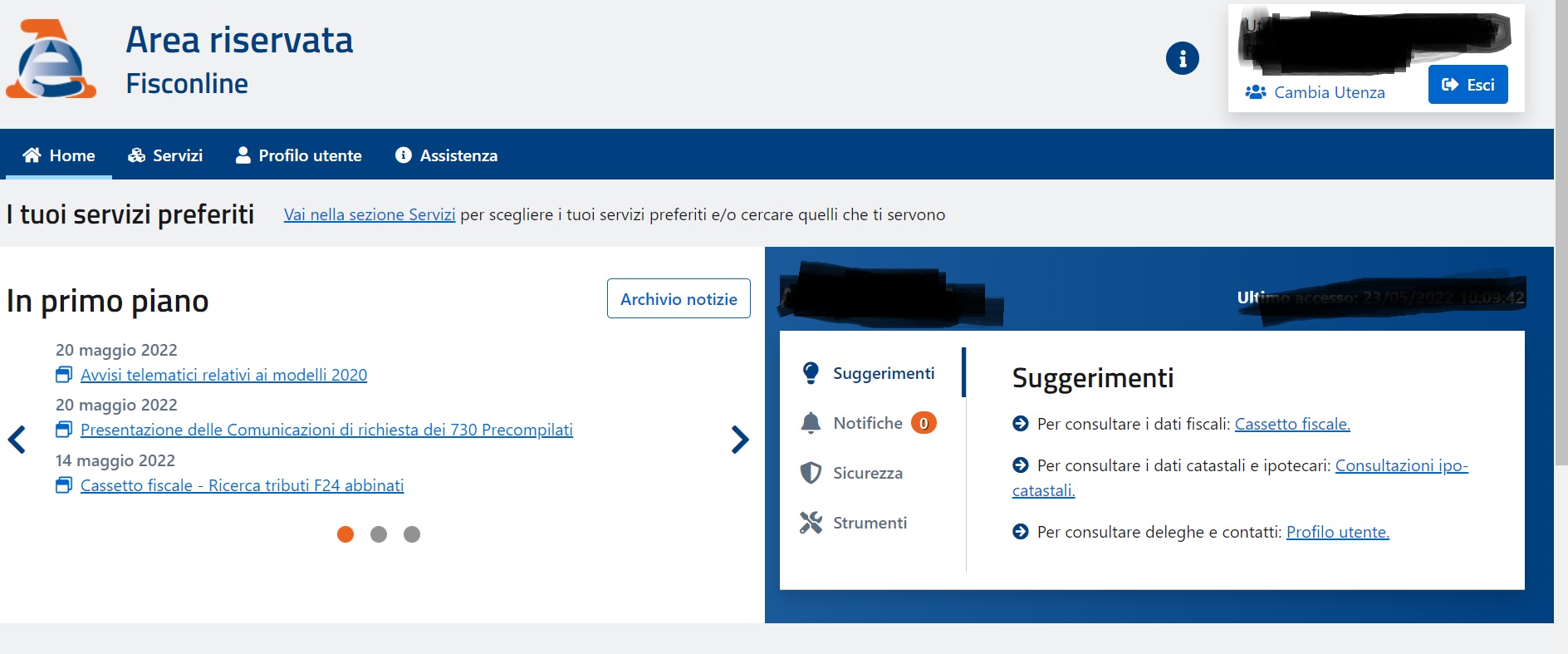The image size is (1568, 654).
Task: Open the Profilo utente menu
Action: 299,155
